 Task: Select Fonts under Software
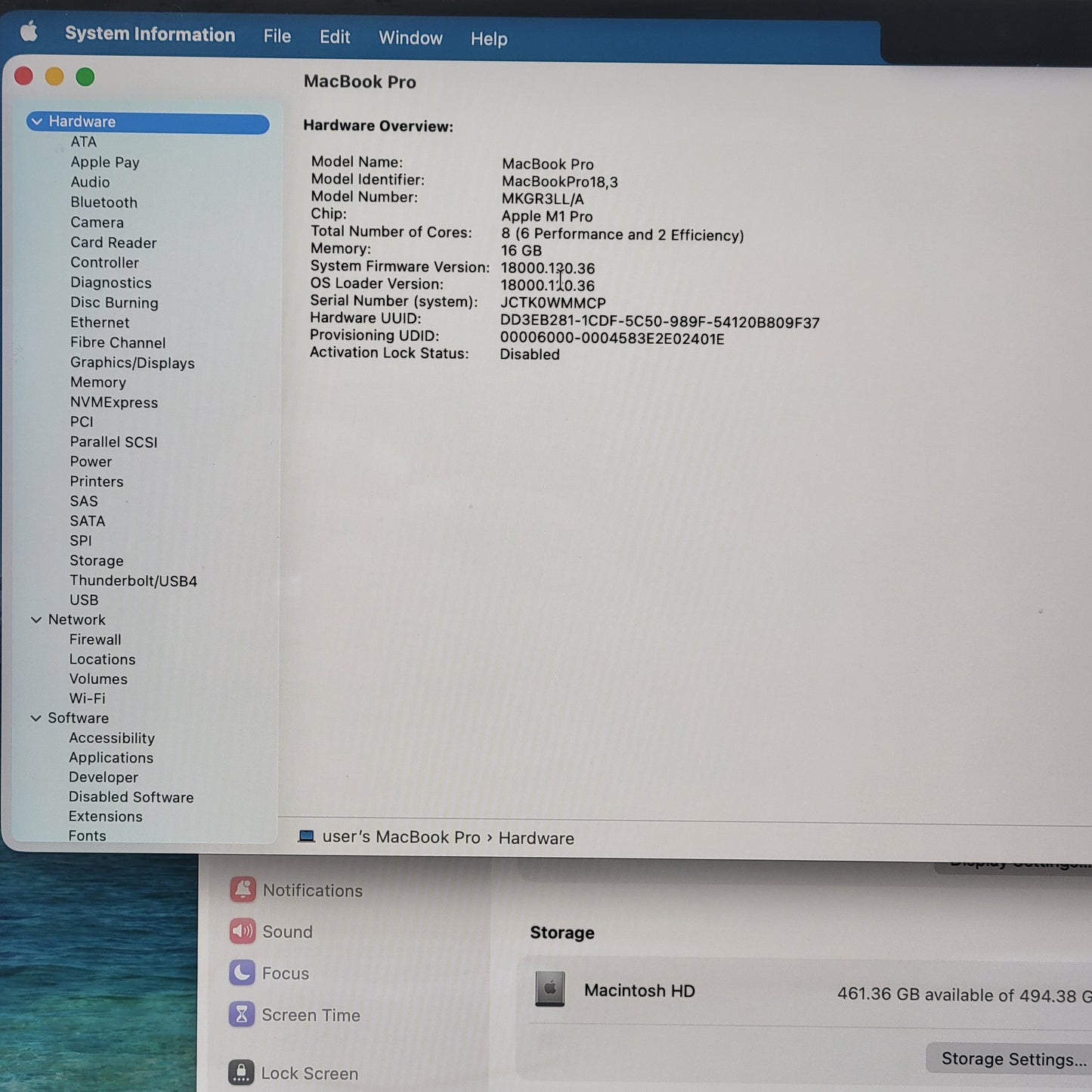pos(88,835)
